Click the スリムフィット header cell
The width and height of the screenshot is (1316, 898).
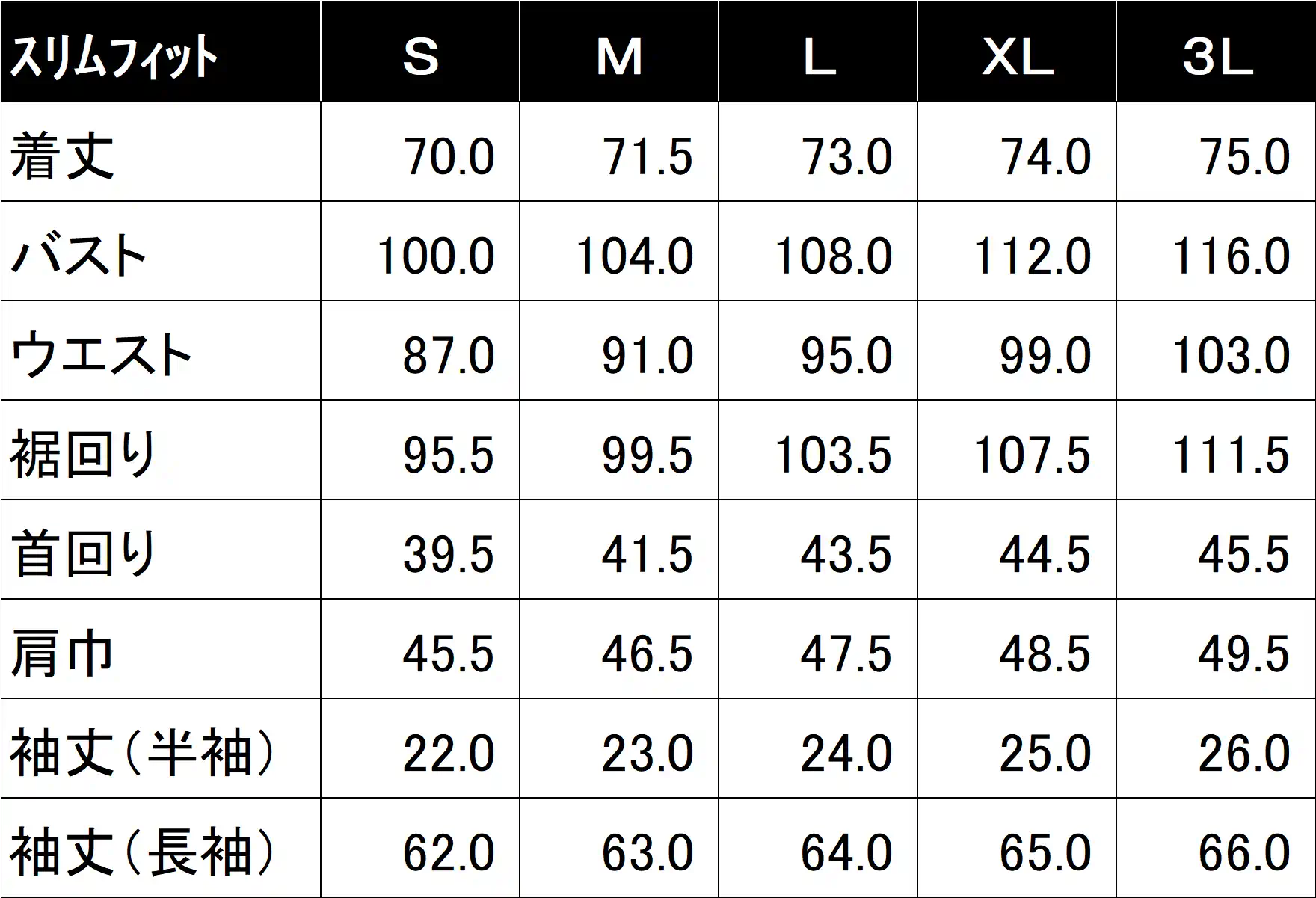(x=161, y=52)
